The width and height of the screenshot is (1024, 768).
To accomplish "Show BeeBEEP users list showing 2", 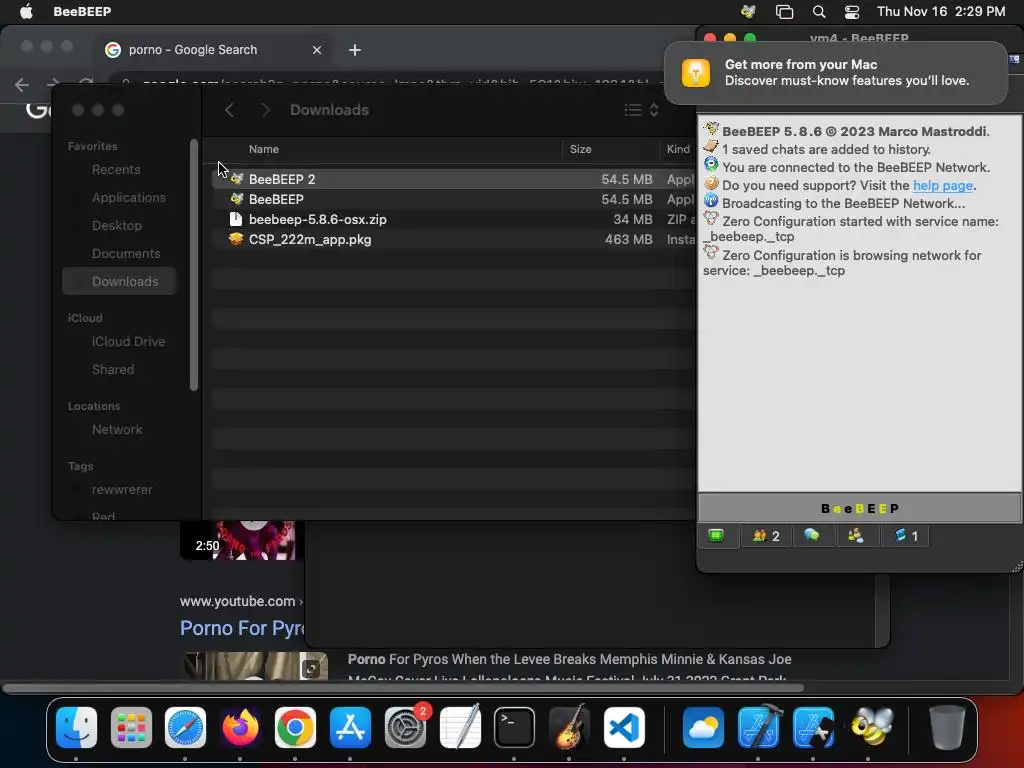I will [766, 536].
